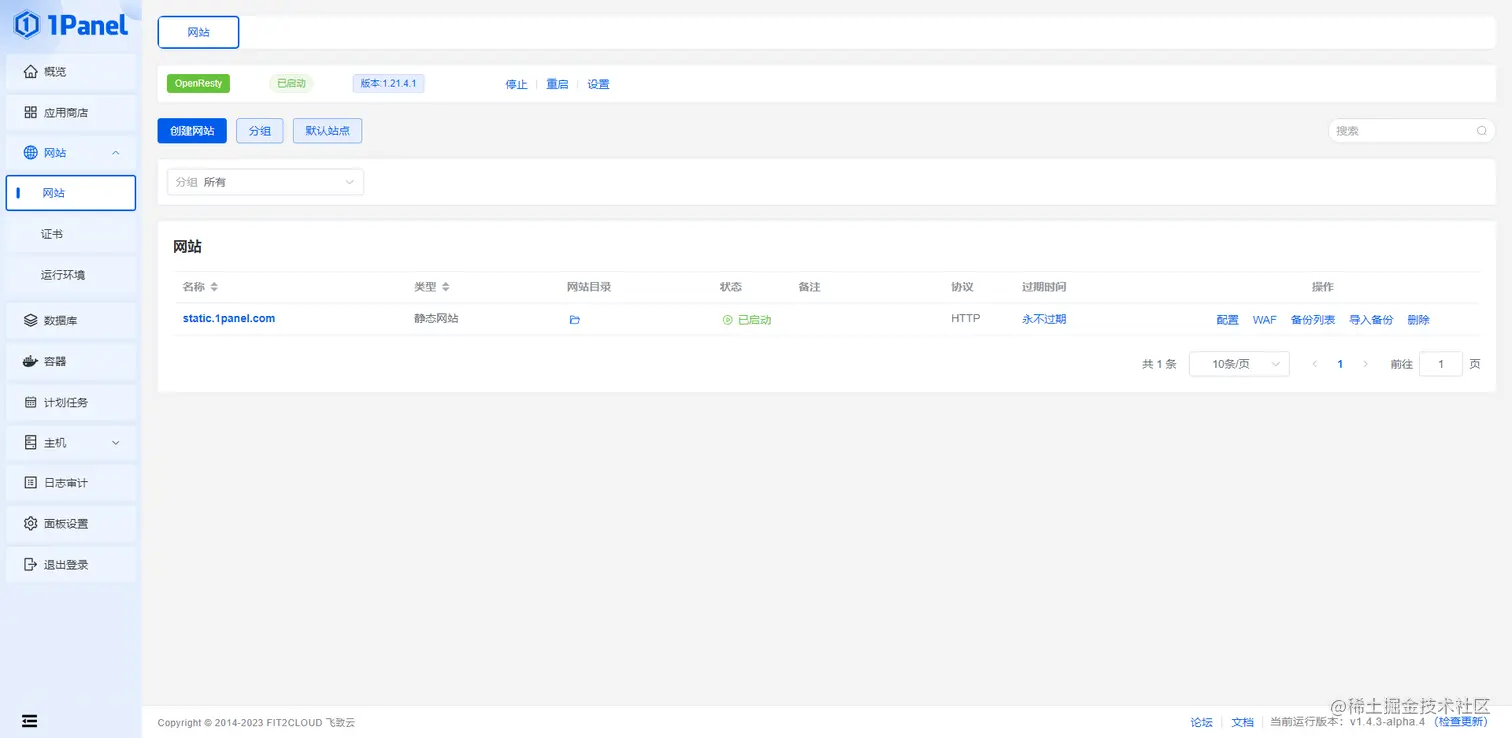This screenshot has width=1512, height=738.
Task: Click the 分组 group button
Action: click(x=260, y=131)
